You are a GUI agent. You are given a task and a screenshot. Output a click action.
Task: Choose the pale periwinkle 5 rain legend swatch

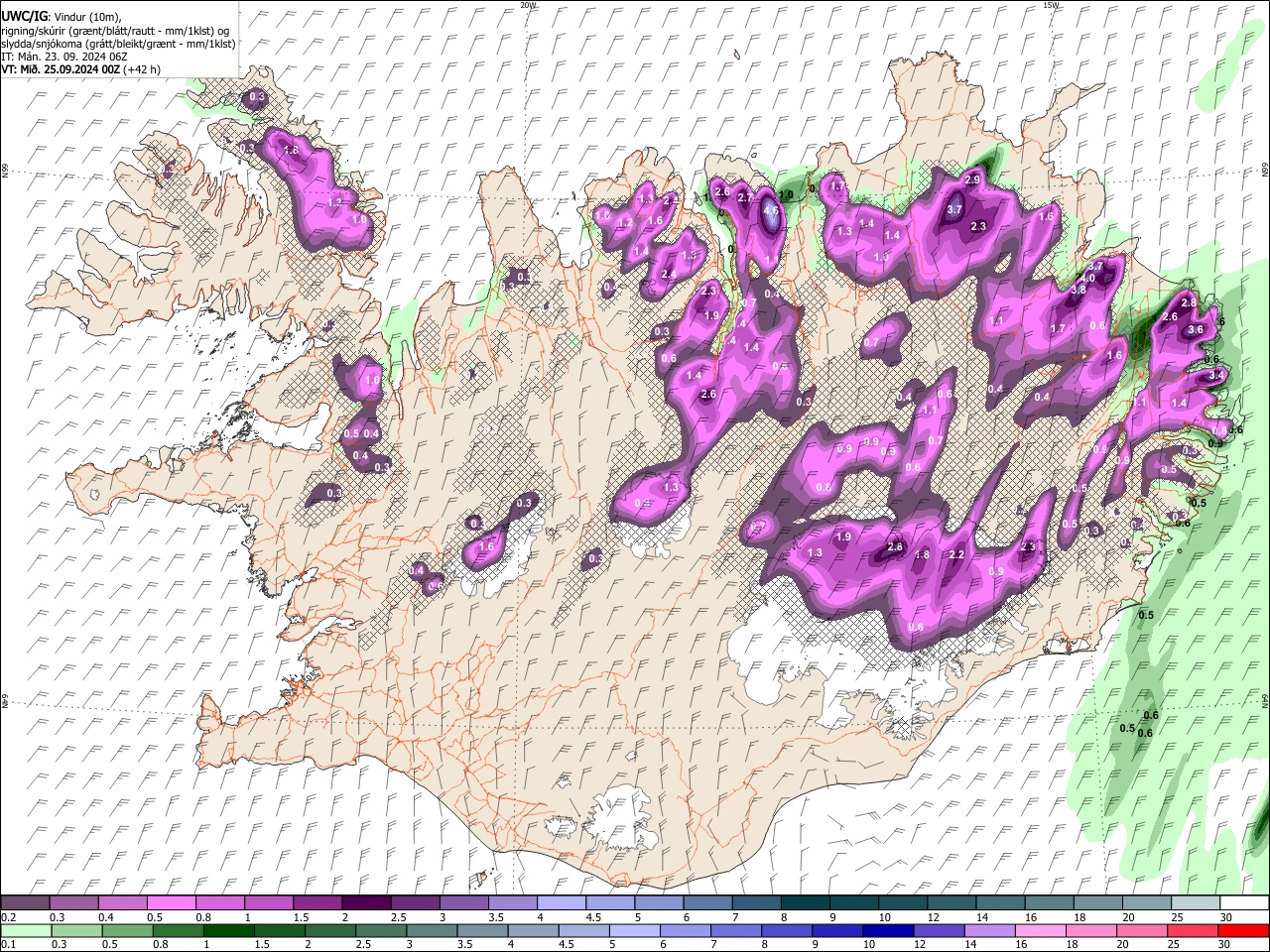point(634,930)
